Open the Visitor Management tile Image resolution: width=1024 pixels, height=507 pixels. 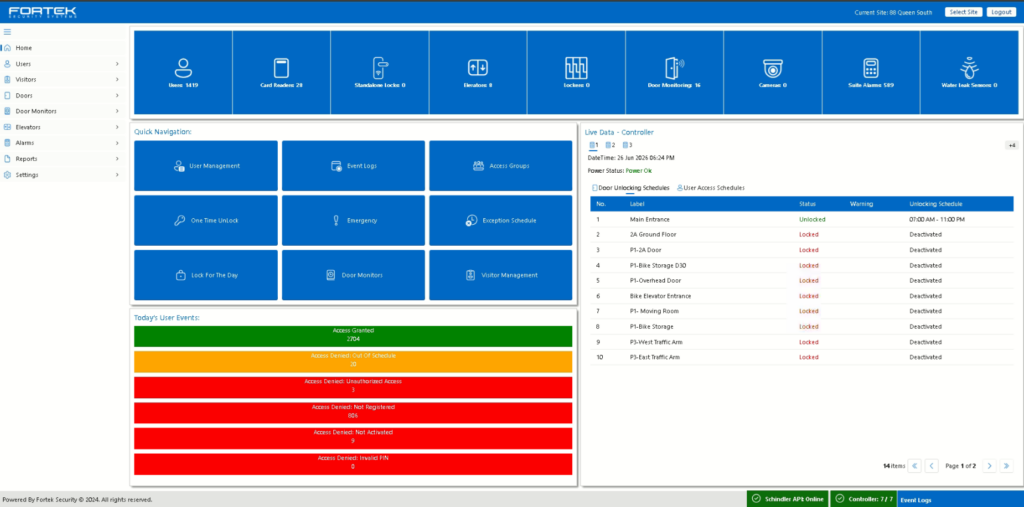[500, 275]
